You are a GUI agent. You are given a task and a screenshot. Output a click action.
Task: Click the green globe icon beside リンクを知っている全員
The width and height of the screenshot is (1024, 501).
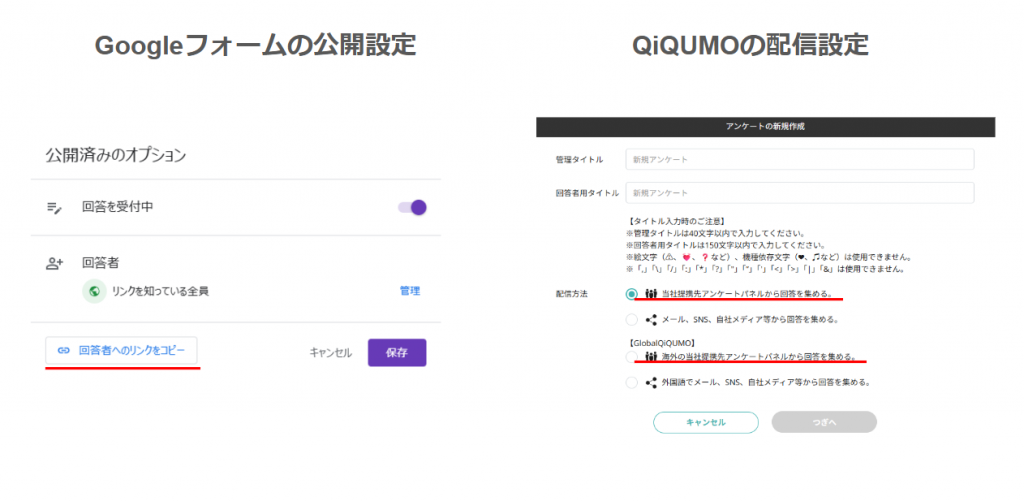tap(94, 291)
